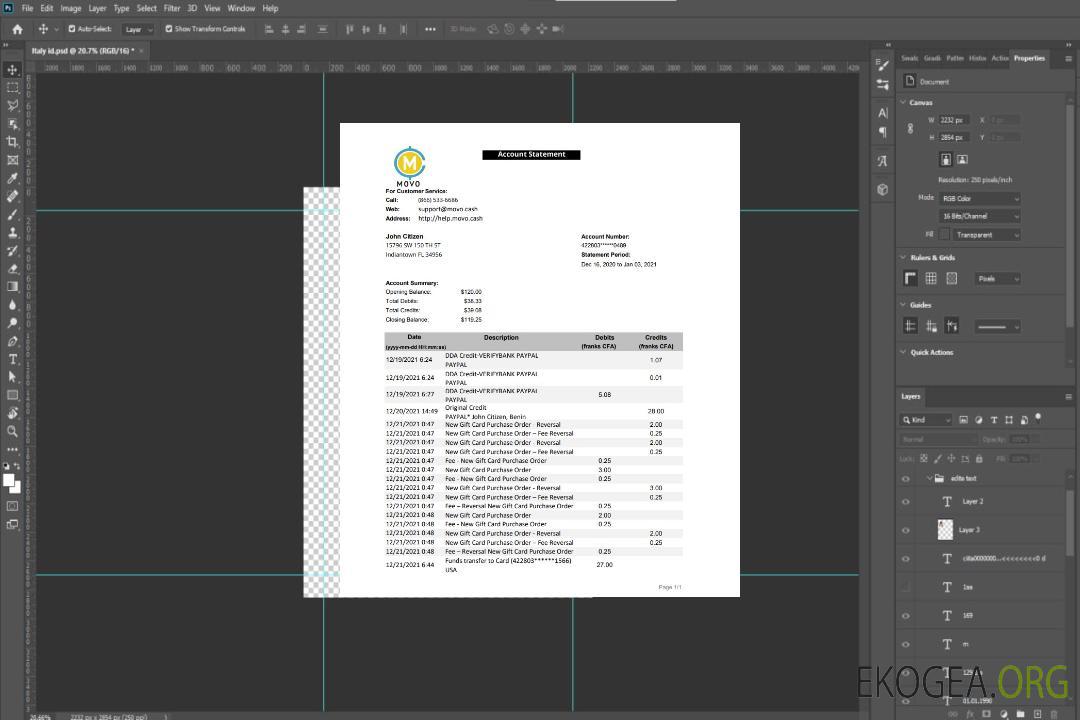Toggle Show Transform Controls checkbox
The image size is (1080, 720).
169,29
